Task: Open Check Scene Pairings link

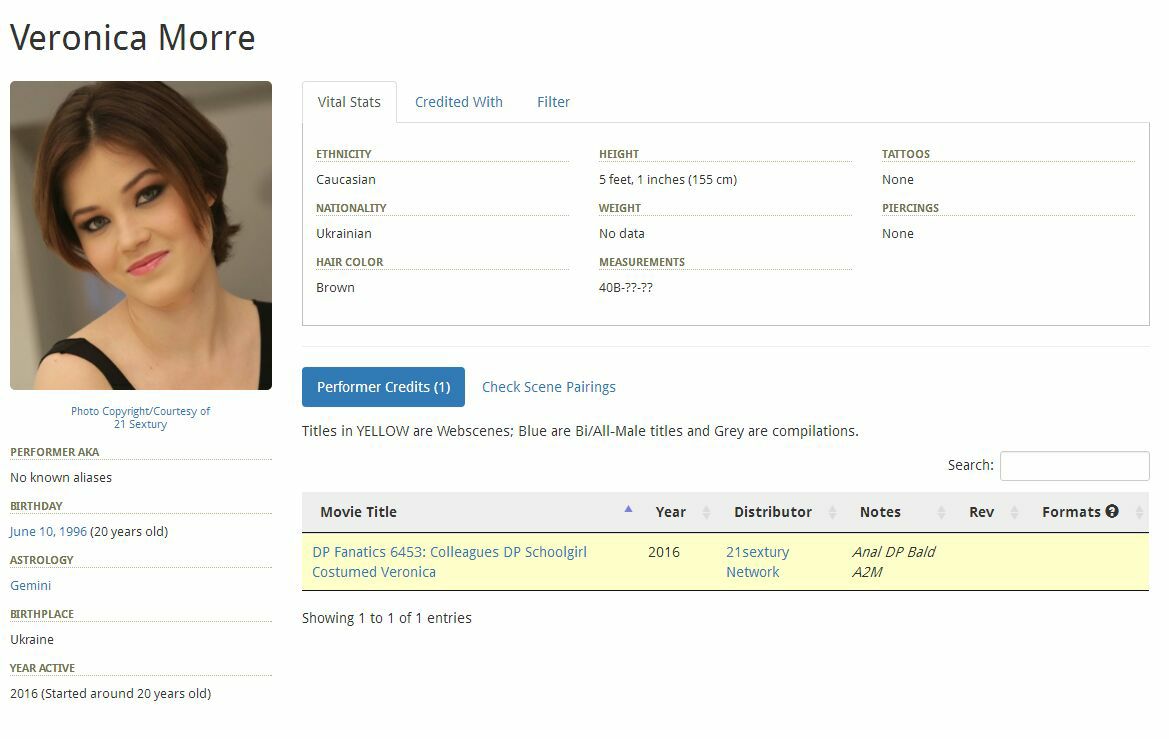Action: (549, 387)
